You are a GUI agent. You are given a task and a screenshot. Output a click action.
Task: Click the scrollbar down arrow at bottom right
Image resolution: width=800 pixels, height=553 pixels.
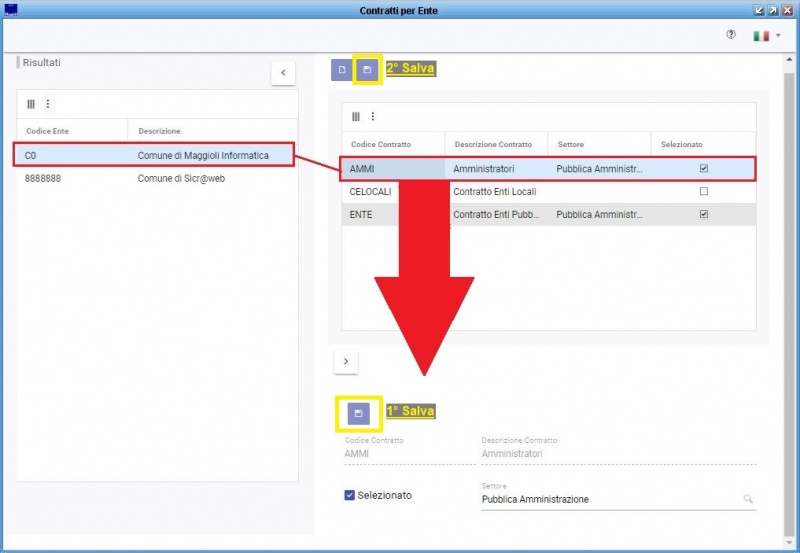[x=789, y=542]
